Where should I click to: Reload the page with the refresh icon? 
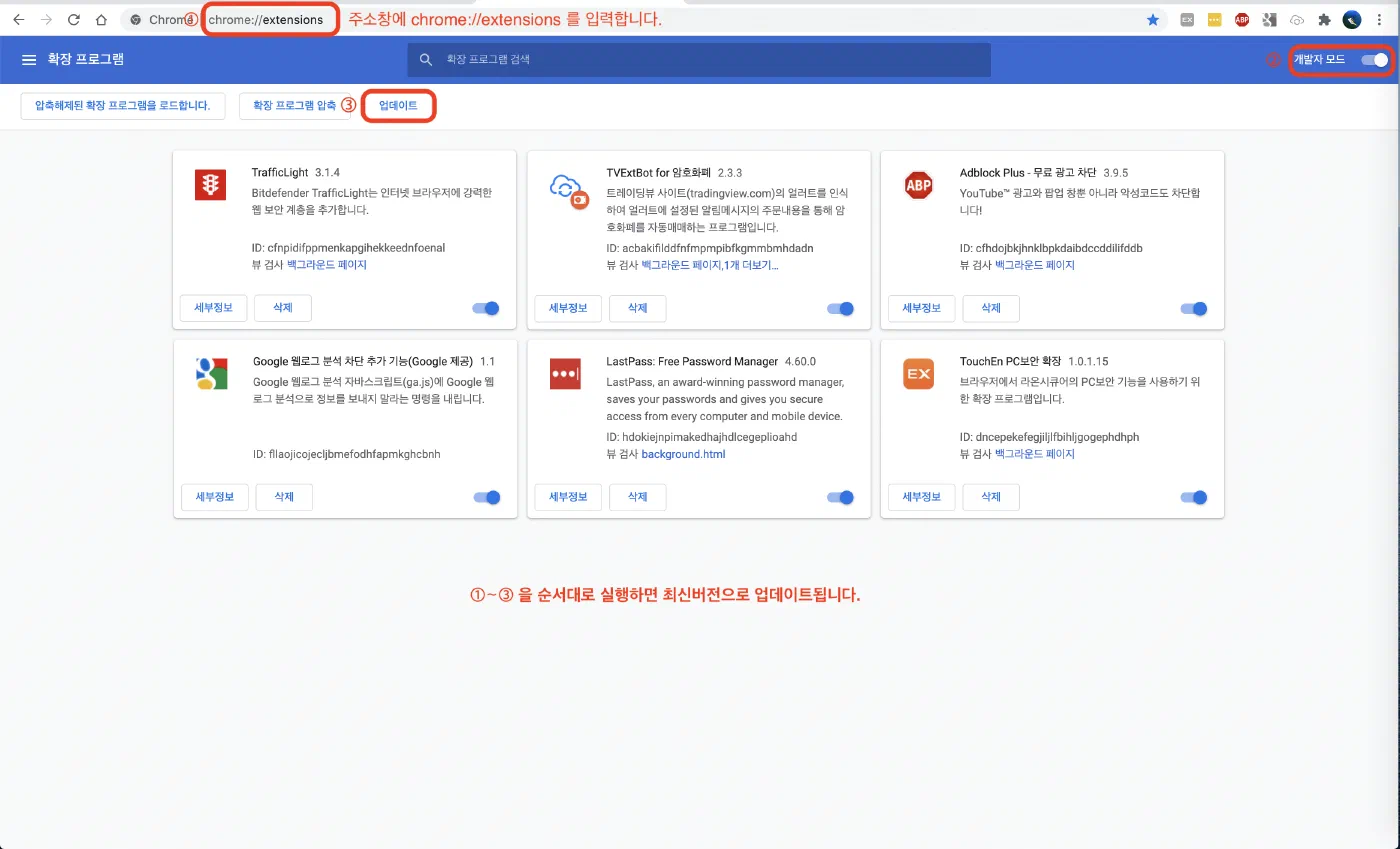(x=74, y=19)
